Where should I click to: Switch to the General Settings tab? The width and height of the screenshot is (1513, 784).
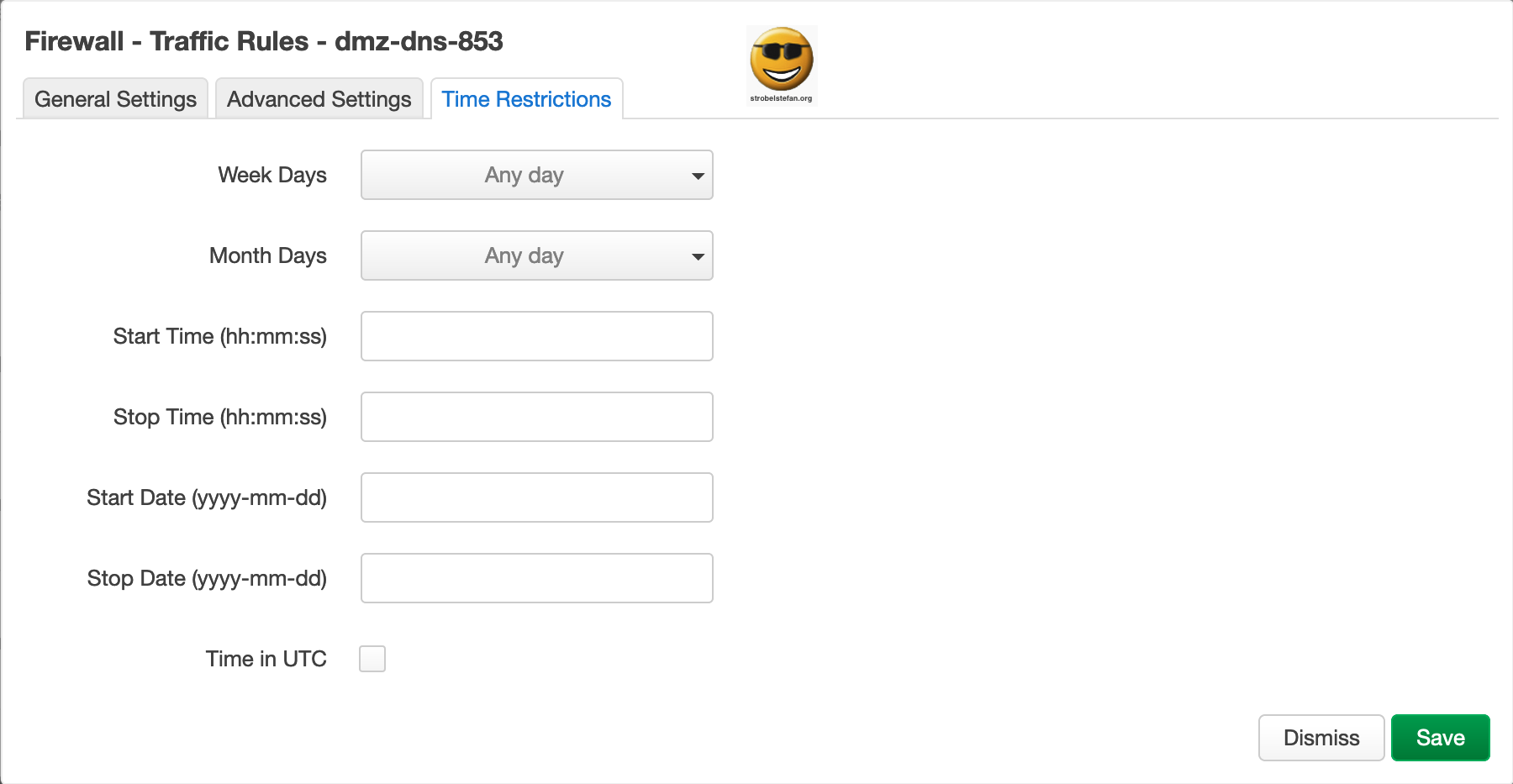tap(115, 99)
